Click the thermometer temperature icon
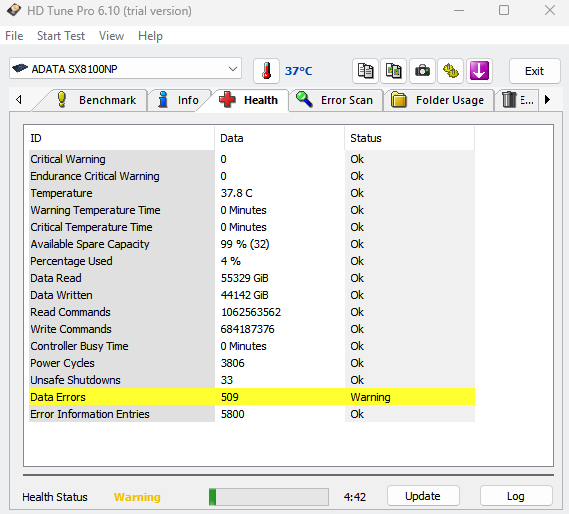This screenshot has width=569, height=514. pos(266,71)
